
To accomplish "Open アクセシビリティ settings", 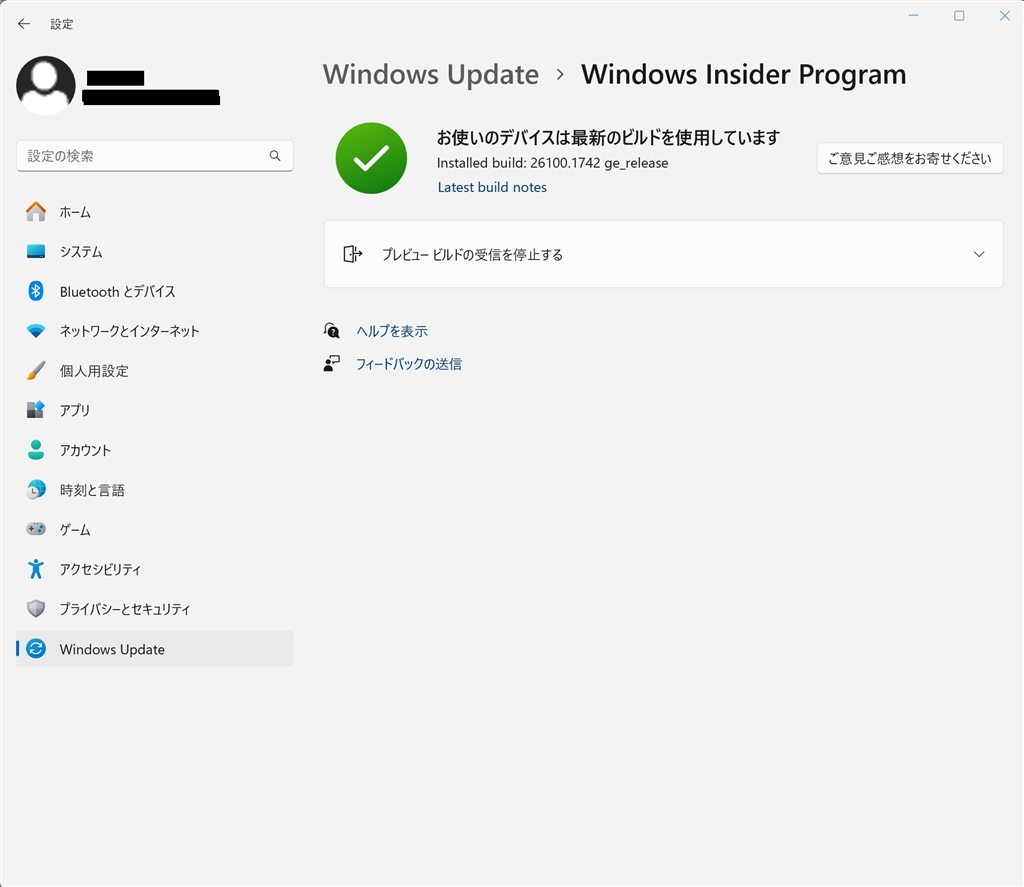I will coord(155,569).
